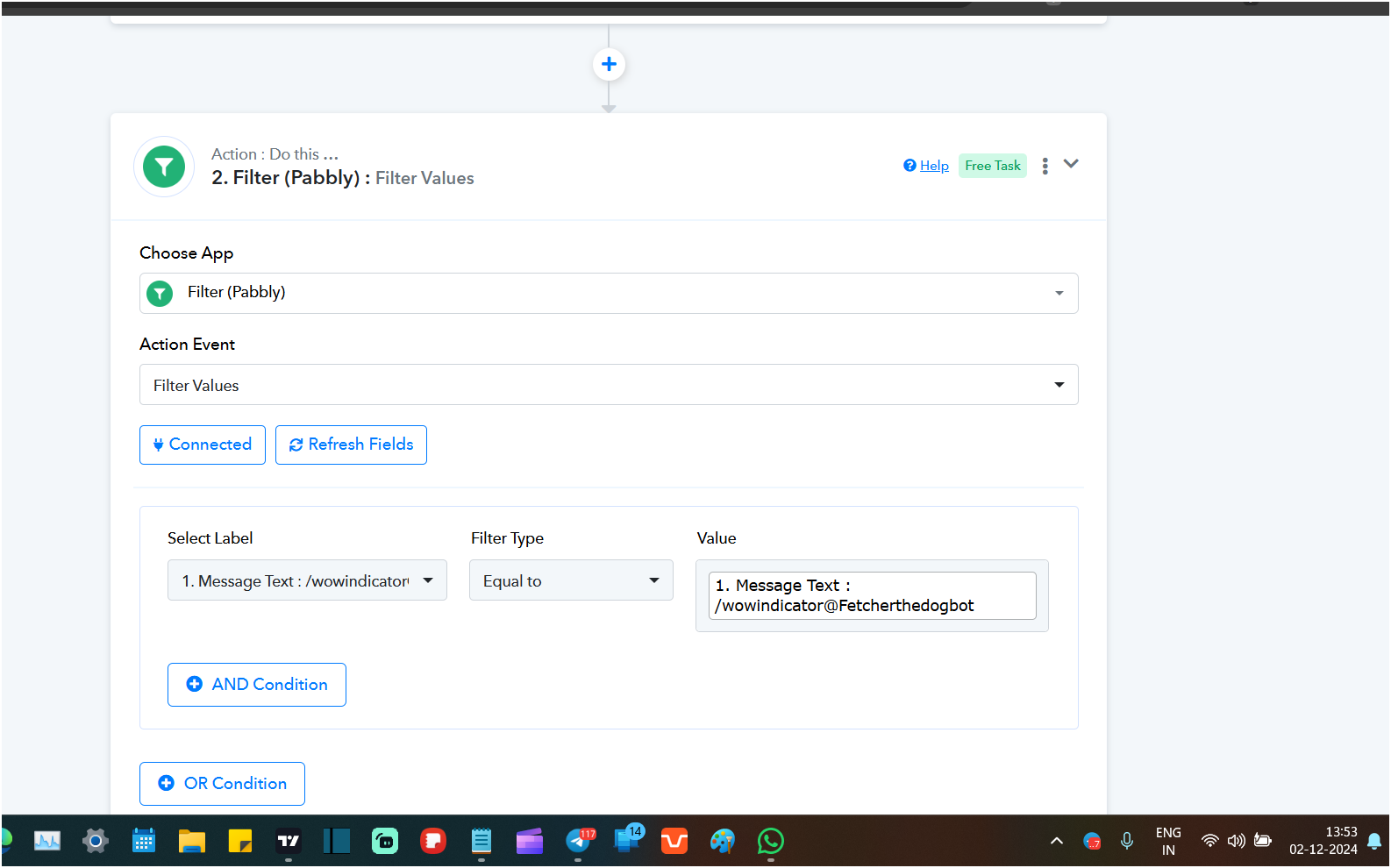1391x868 pixels.
Task: Open volume control in system tray
Action: pos(1237,842)
